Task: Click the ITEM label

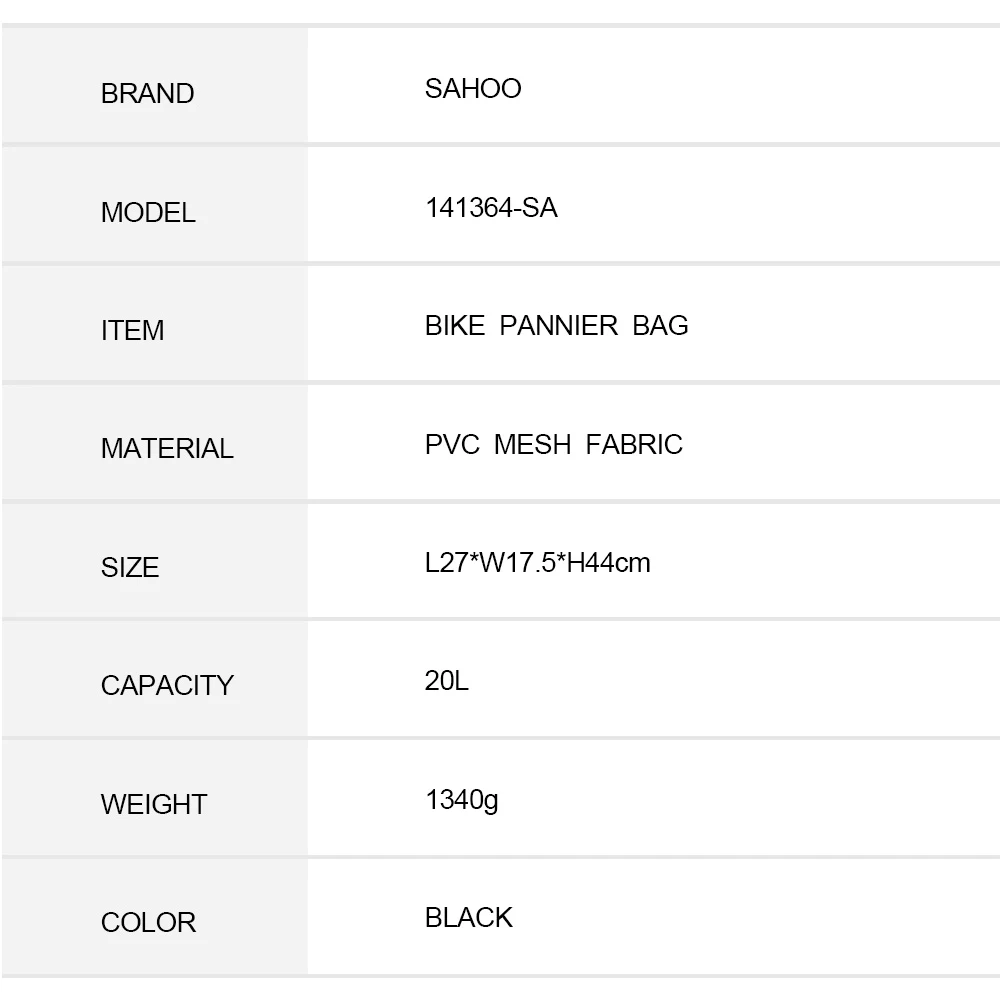Action: (132, 331)
